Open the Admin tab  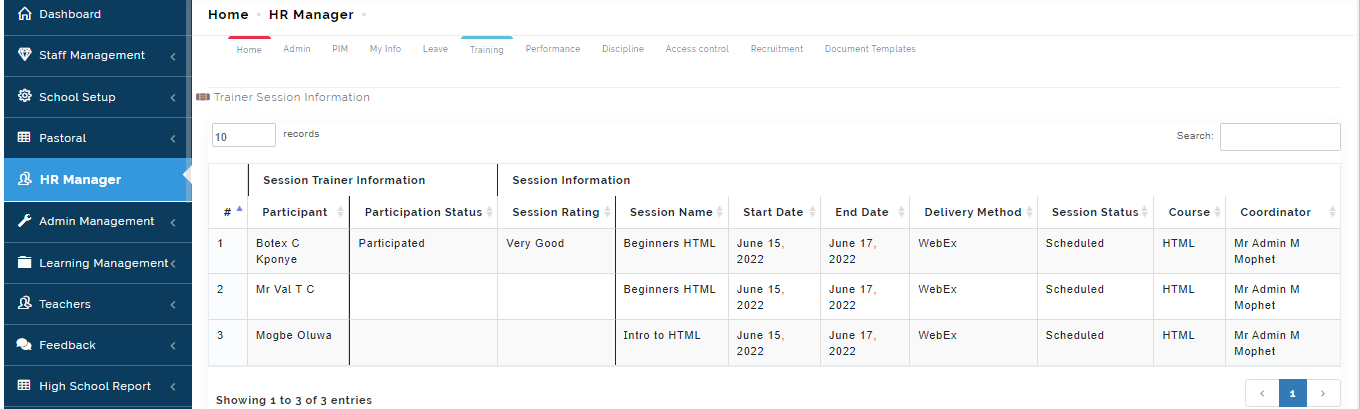(x=297, y=49)
